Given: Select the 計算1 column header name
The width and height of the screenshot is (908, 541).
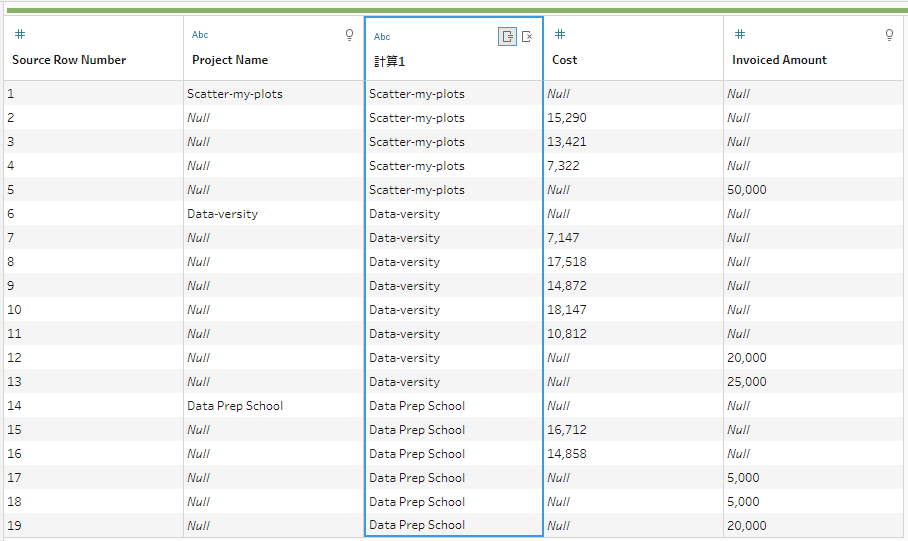Looking at the screenshot, I should click(x=390, y=62).
